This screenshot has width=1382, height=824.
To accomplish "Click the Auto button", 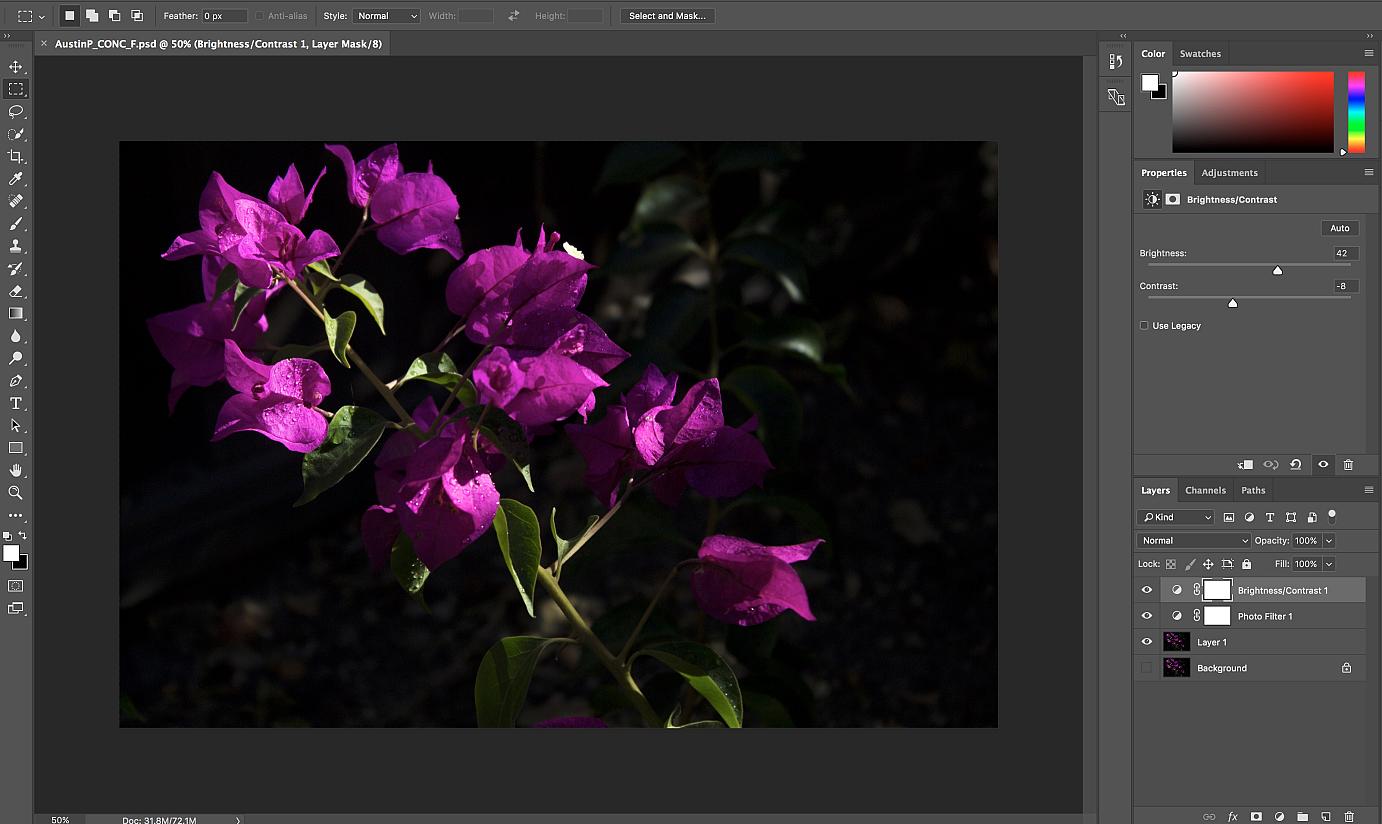I will tap(1340, 228).
